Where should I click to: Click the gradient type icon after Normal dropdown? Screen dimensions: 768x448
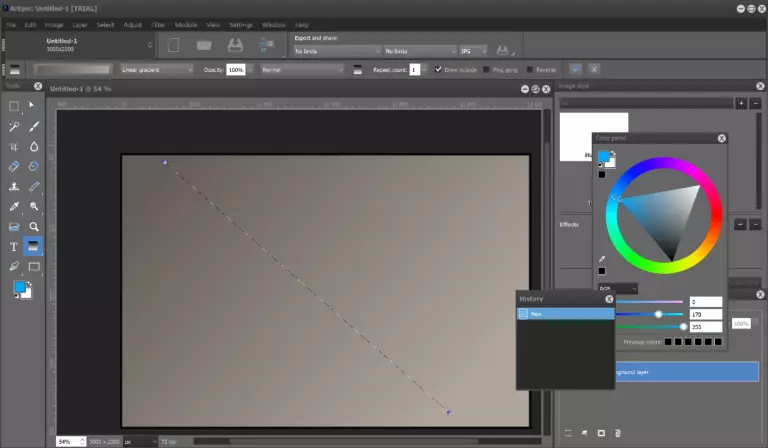[358, 70]
